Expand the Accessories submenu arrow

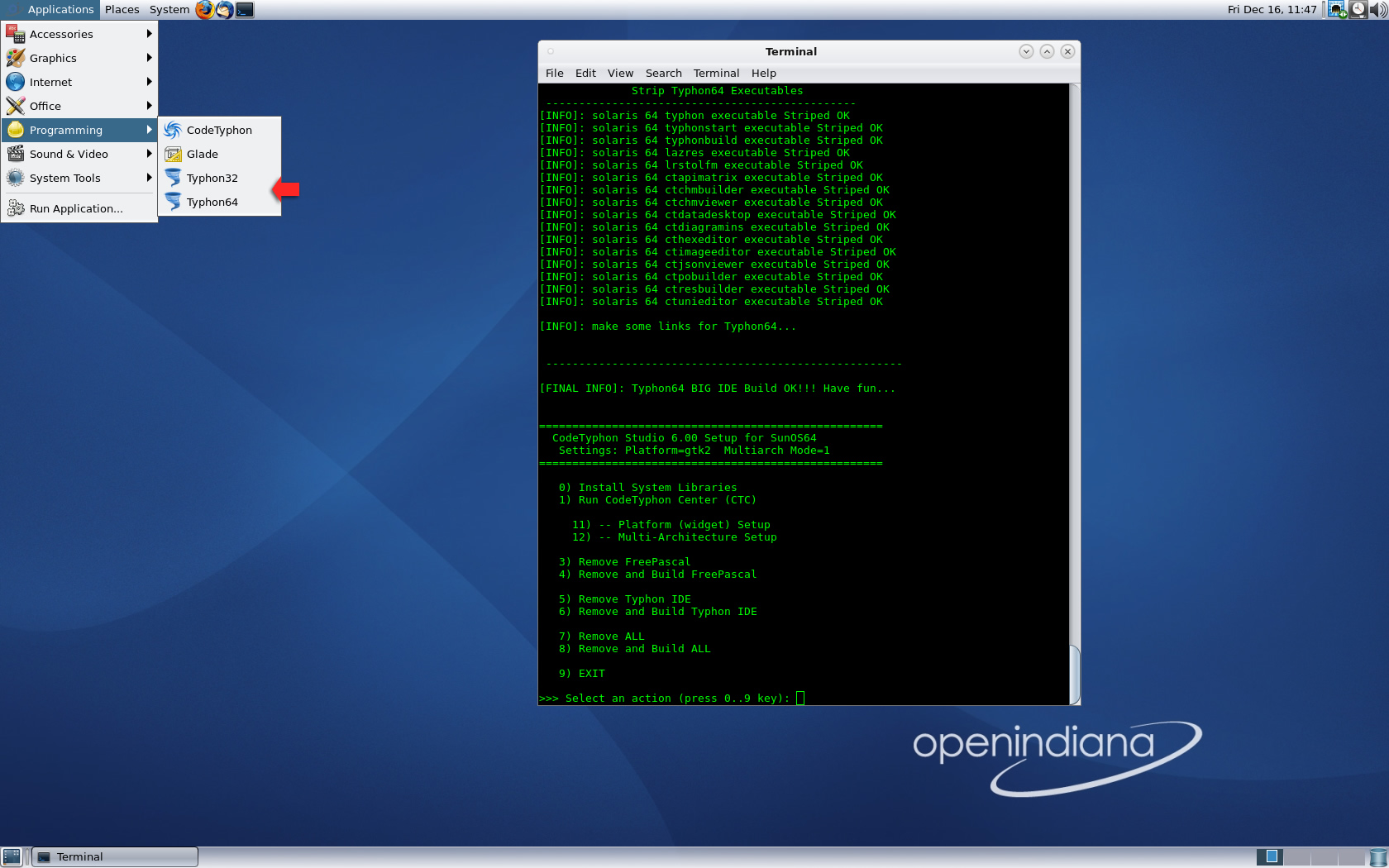point(150,34)
